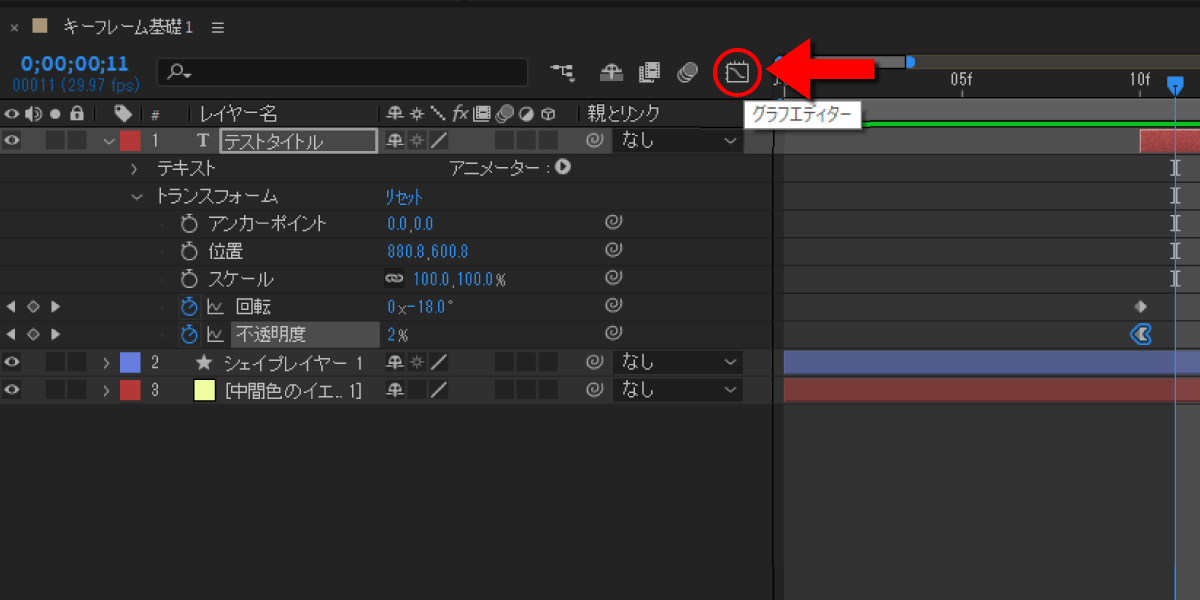Click the red label swatch of テストタイトル
Image resolution: width=1200 pixels, height=600 pixels.
coord(130,141)
